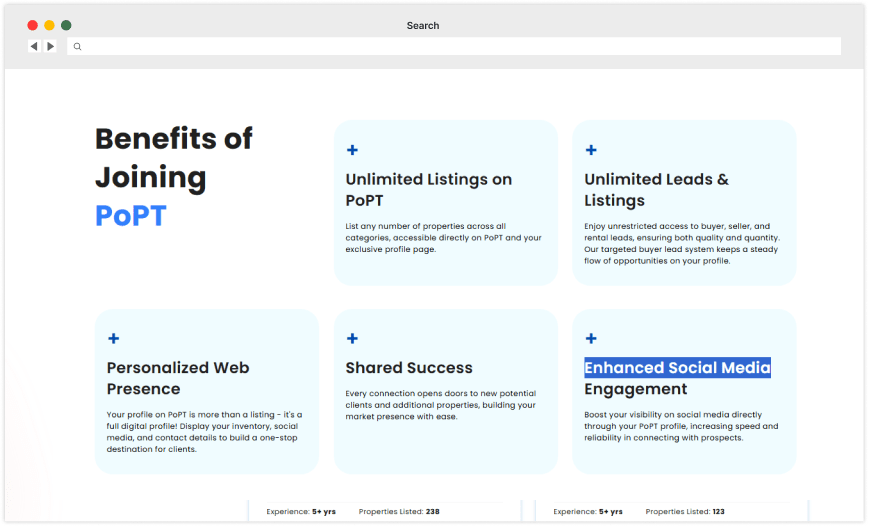Click the plus icon above Shared Success

click(x=352, y=339)
